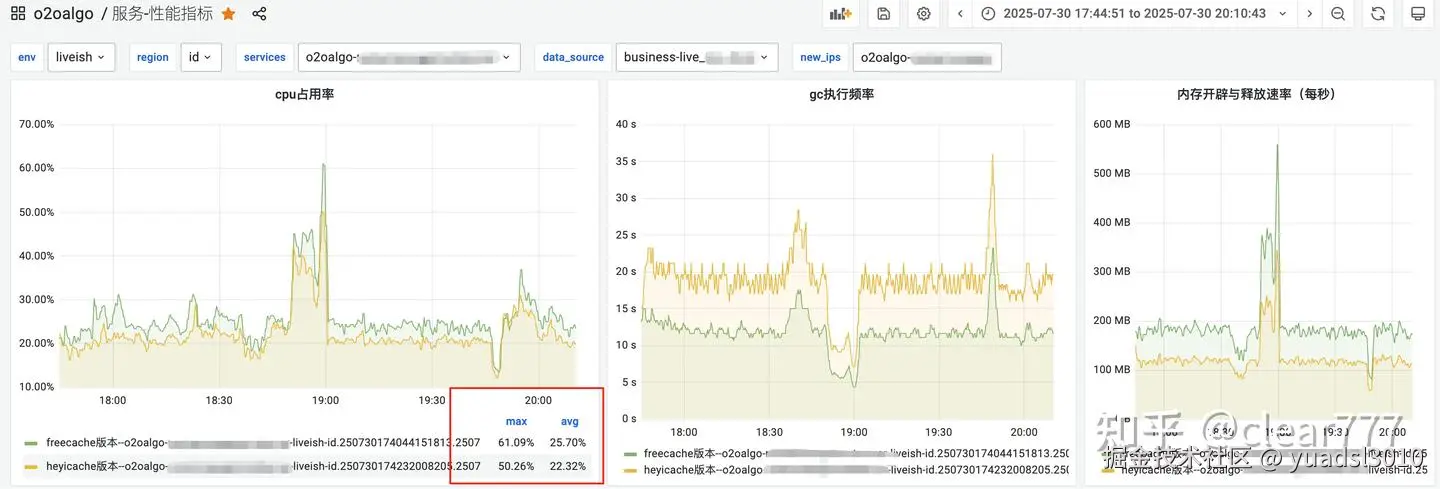This screenshot has width=1440, height=489.
Task: Open cpu占用率 panel title menu
Action: click(304, 94)
